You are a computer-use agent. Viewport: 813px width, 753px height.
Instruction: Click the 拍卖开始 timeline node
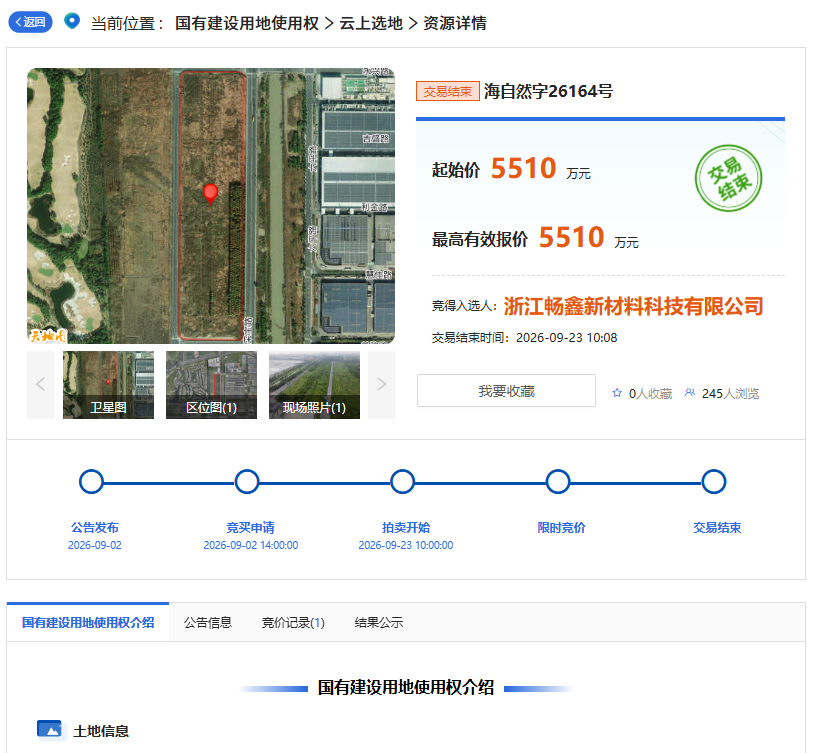pos(402,482)
